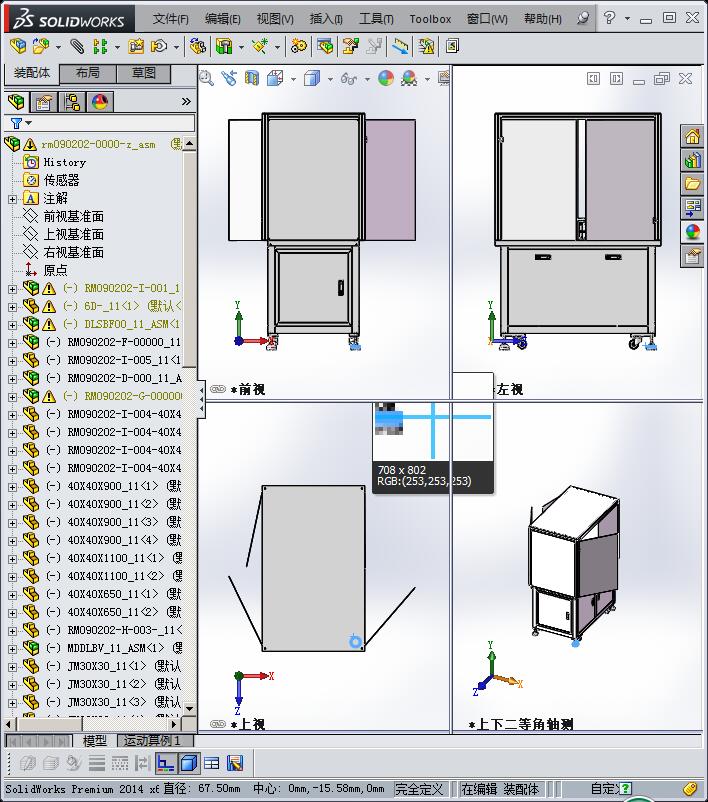Switch to the 布局 layout tab
The width and height of the screenshot is (708, 802).
click(88, 73)
